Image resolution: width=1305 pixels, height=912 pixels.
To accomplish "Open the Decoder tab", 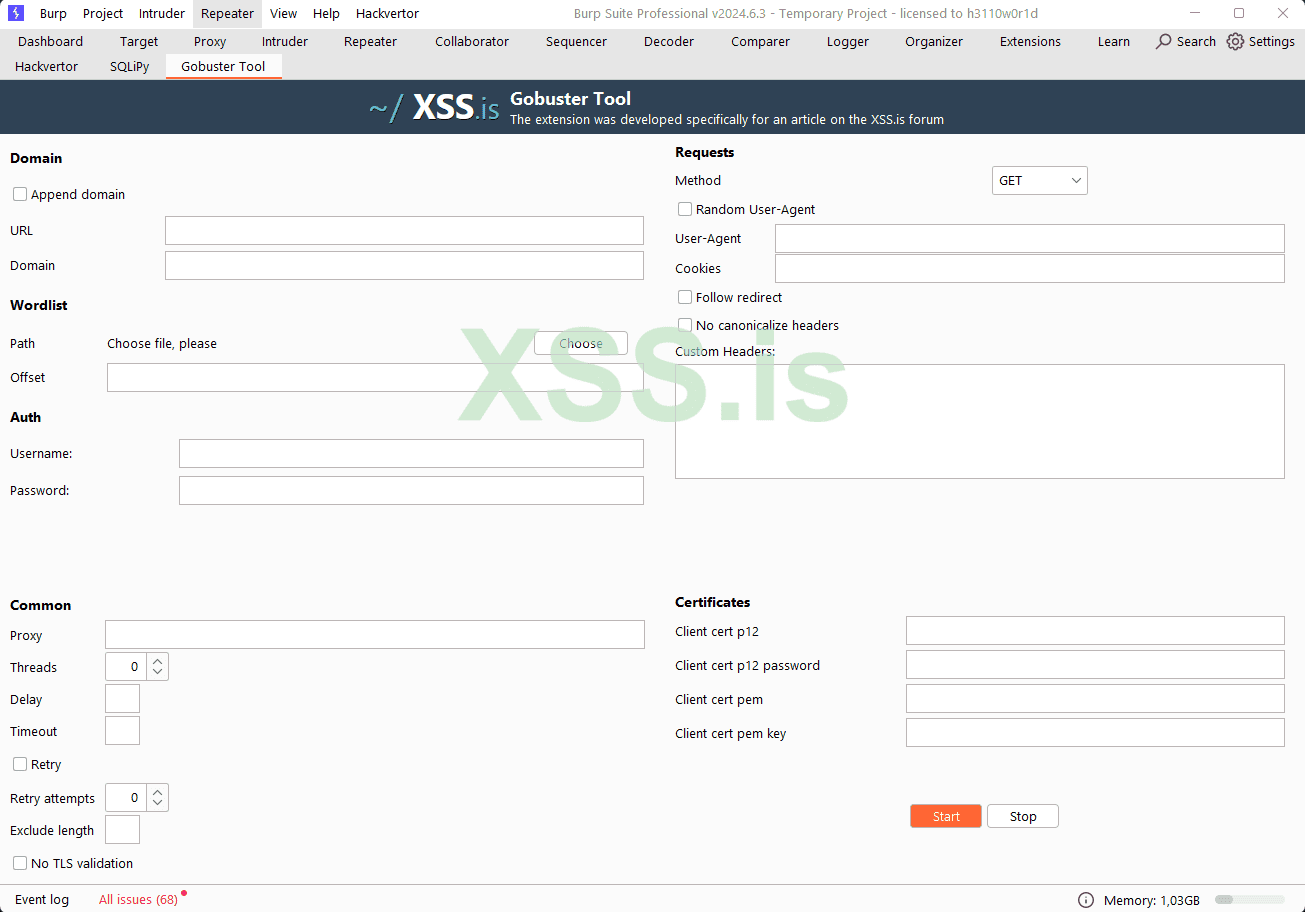I will pyautogui.click(x=669, y=41).
